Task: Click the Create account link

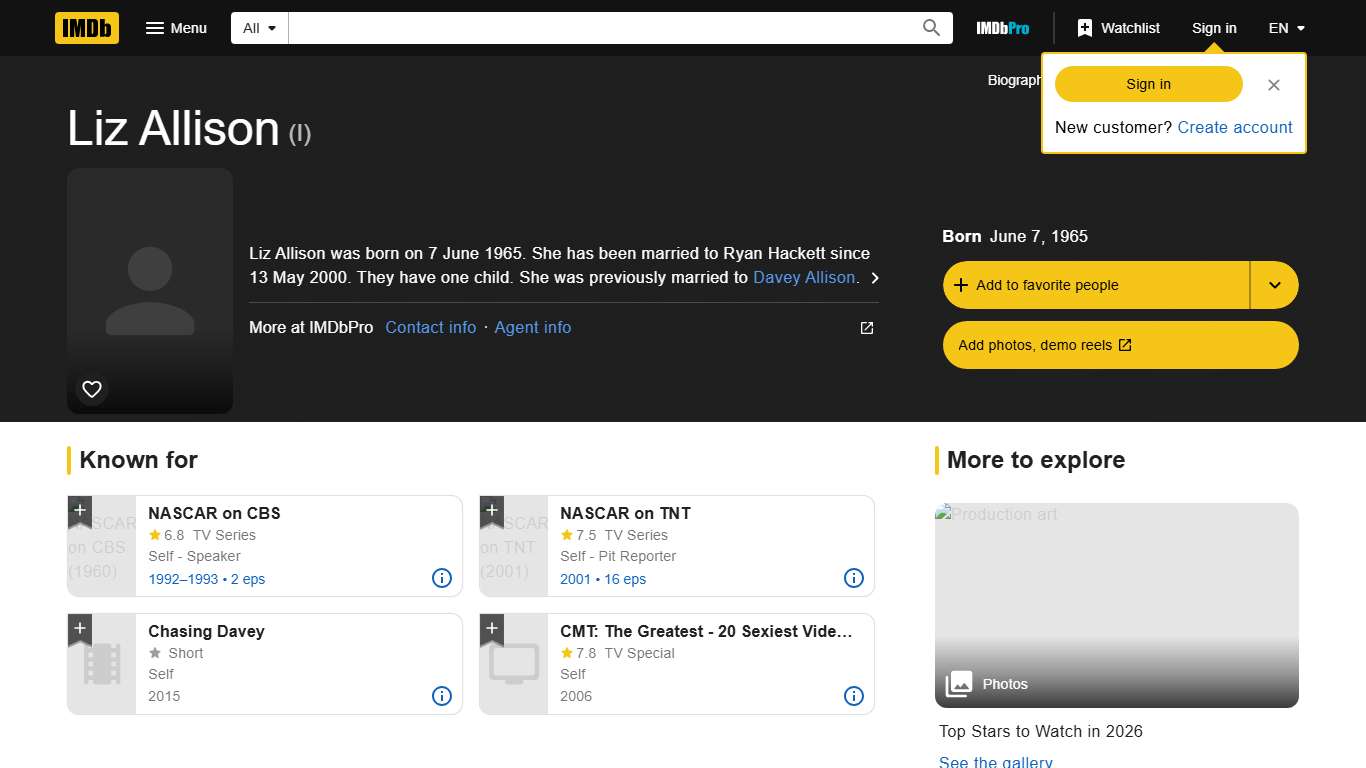Action: tap(1235, 127)
